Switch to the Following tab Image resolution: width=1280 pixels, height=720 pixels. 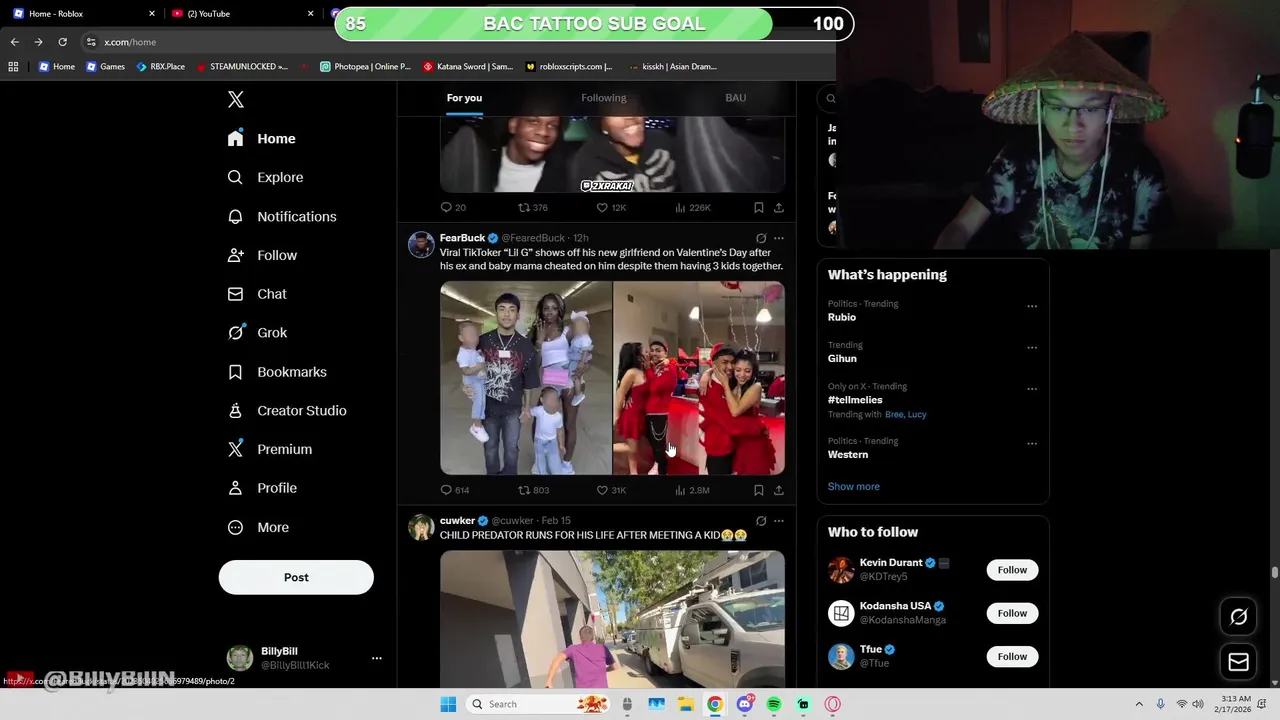(604, 97)
